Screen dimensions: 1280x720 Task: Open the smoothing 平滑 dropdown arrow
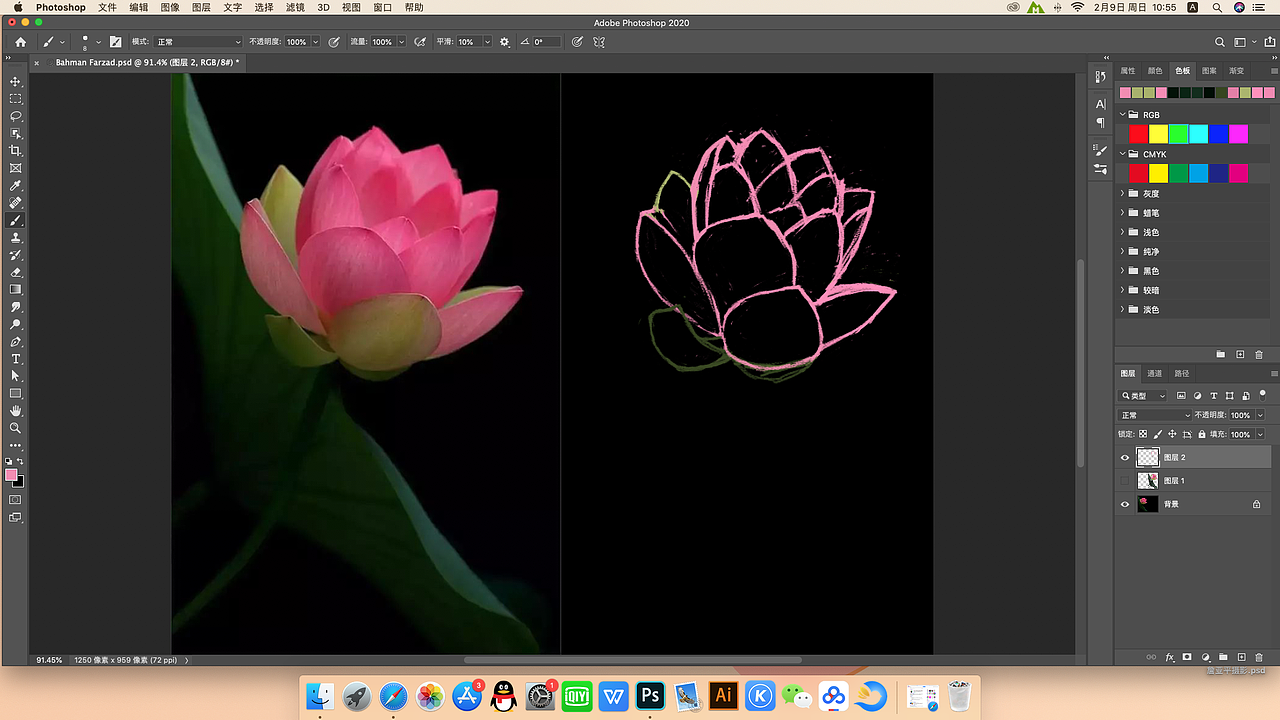[x=487, y=42]
